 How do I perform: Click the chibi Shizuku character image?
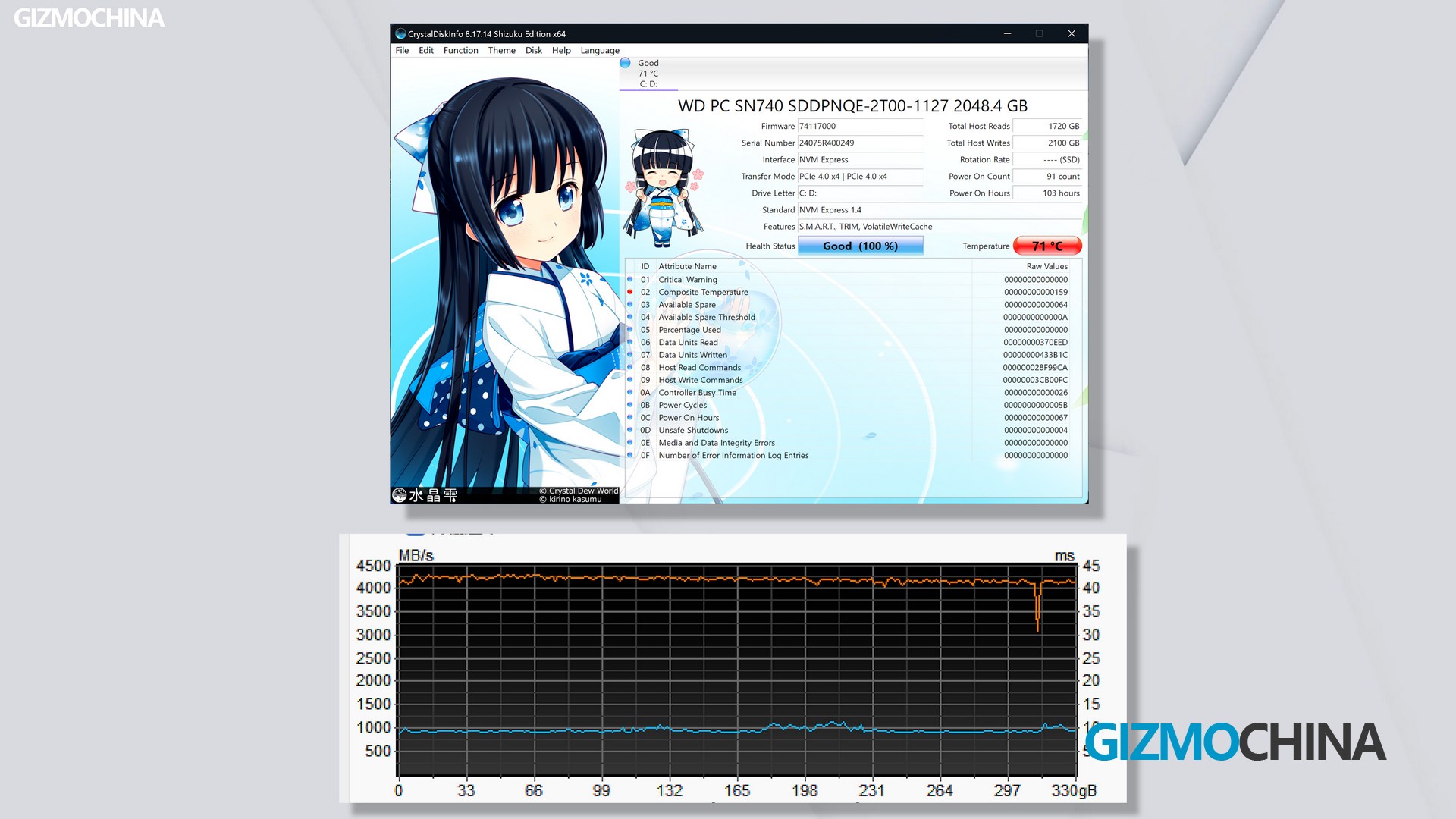[664, 188]
